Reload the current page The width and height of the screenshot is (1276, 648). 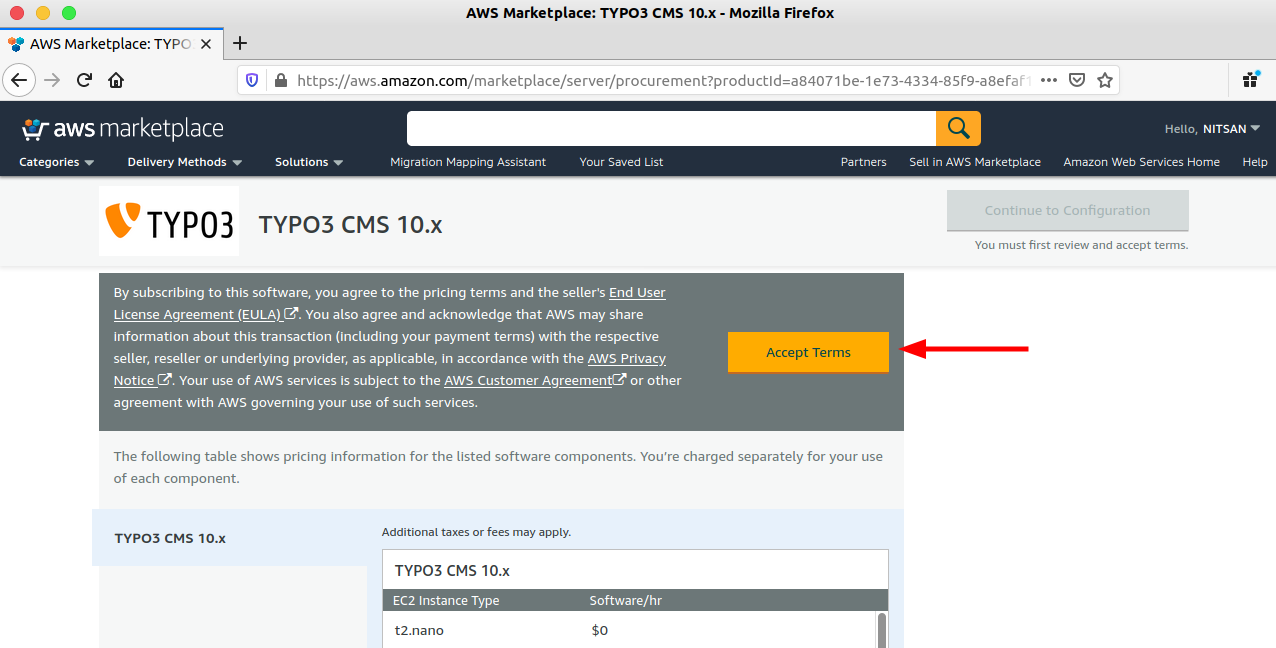(x=84, y=80)
